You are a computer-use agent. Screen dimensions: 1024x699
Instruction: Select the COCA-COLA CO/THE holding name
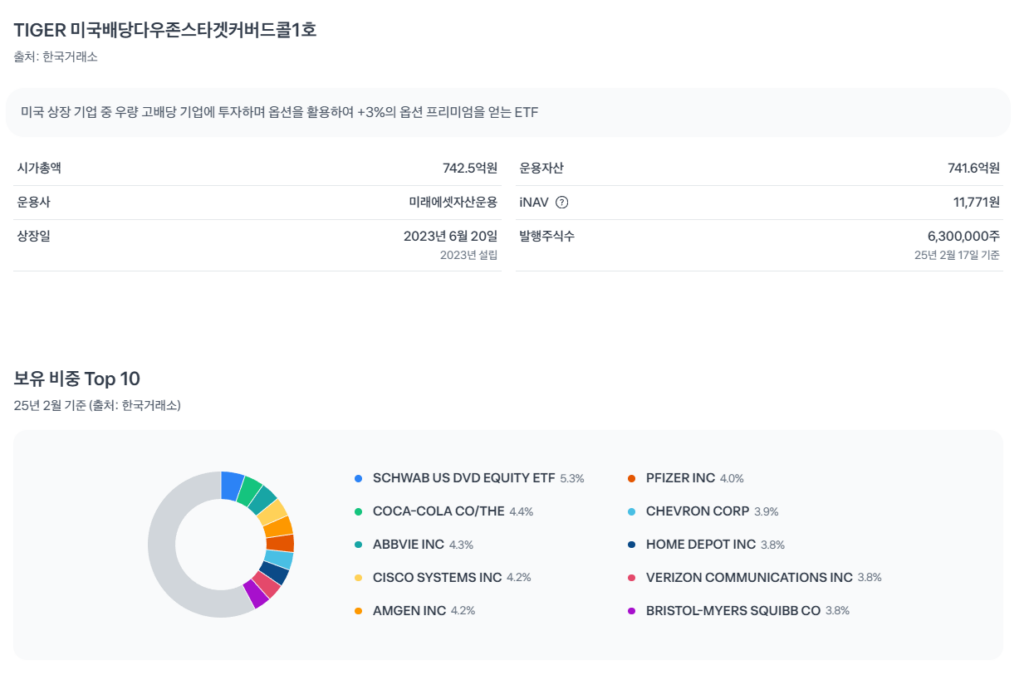(438, 511)
